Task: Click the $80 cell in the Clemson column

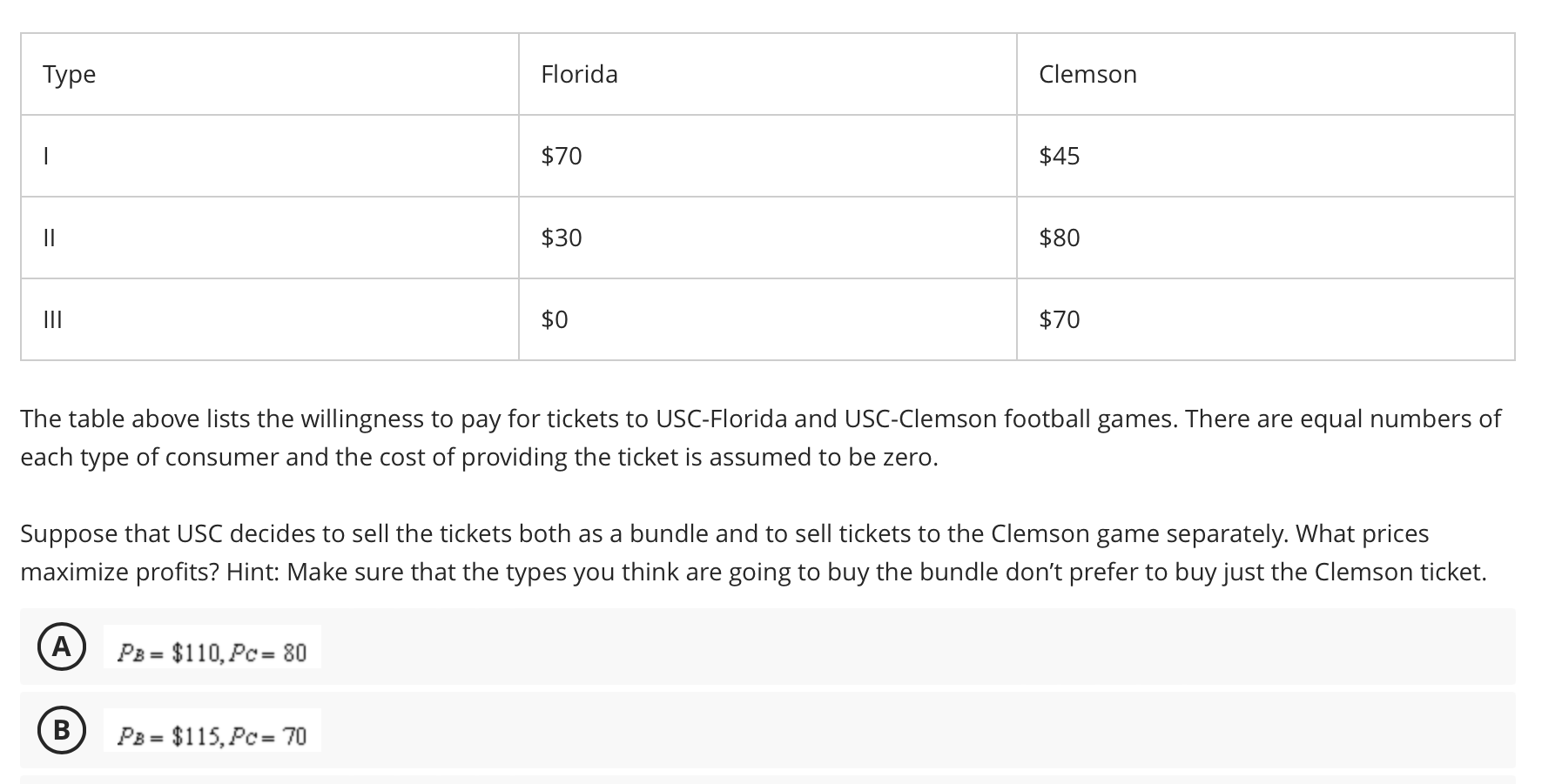Action: click(1060, 238)
